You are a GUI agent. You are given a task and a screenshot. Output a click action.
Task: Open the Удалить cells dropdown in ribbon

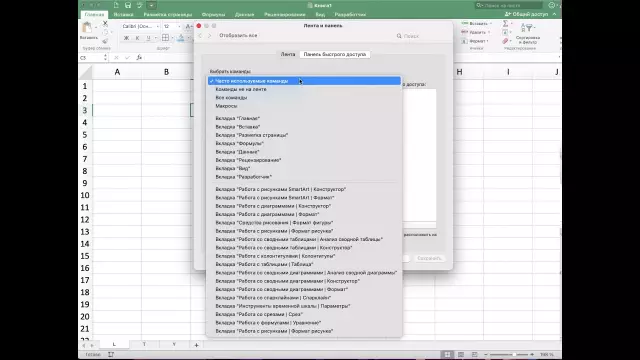coord(476,32)
